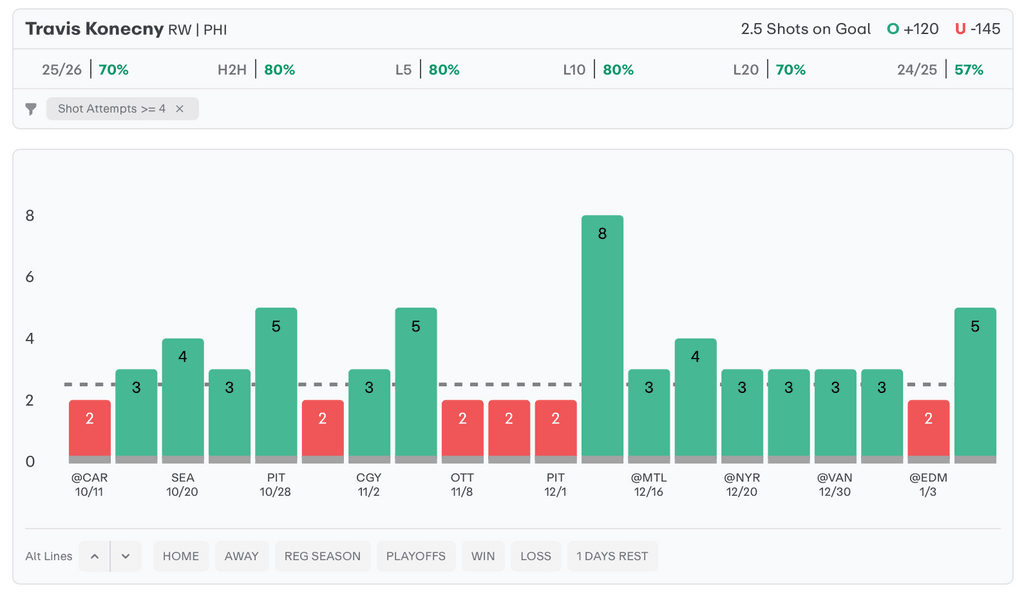Toggle the HOME games filter
The image size is (1024, 600).
click(x=181, y=556)
